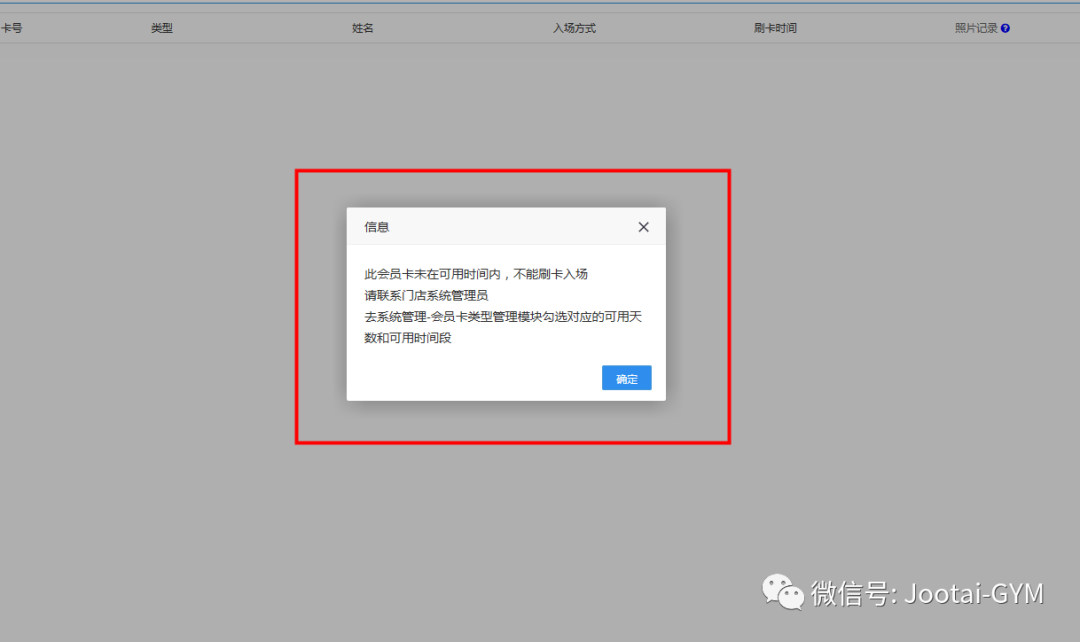Confirm the dialog with the 确定 button
Image resolution: width=1080 pixels, height=642 pixels.
click(626, 378)
